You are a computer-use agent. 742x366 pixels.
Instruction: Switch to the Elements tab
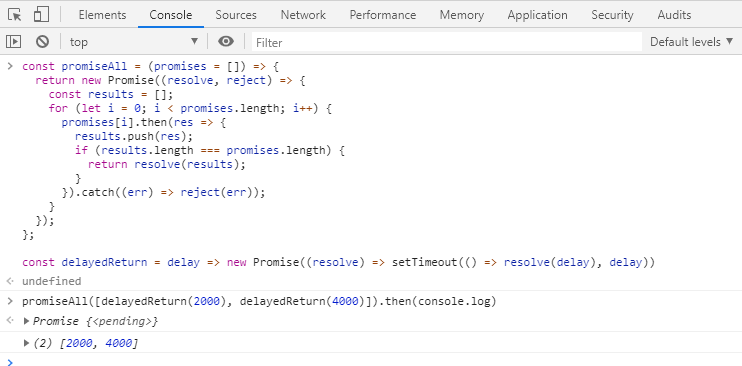click(x=102, y=15)
